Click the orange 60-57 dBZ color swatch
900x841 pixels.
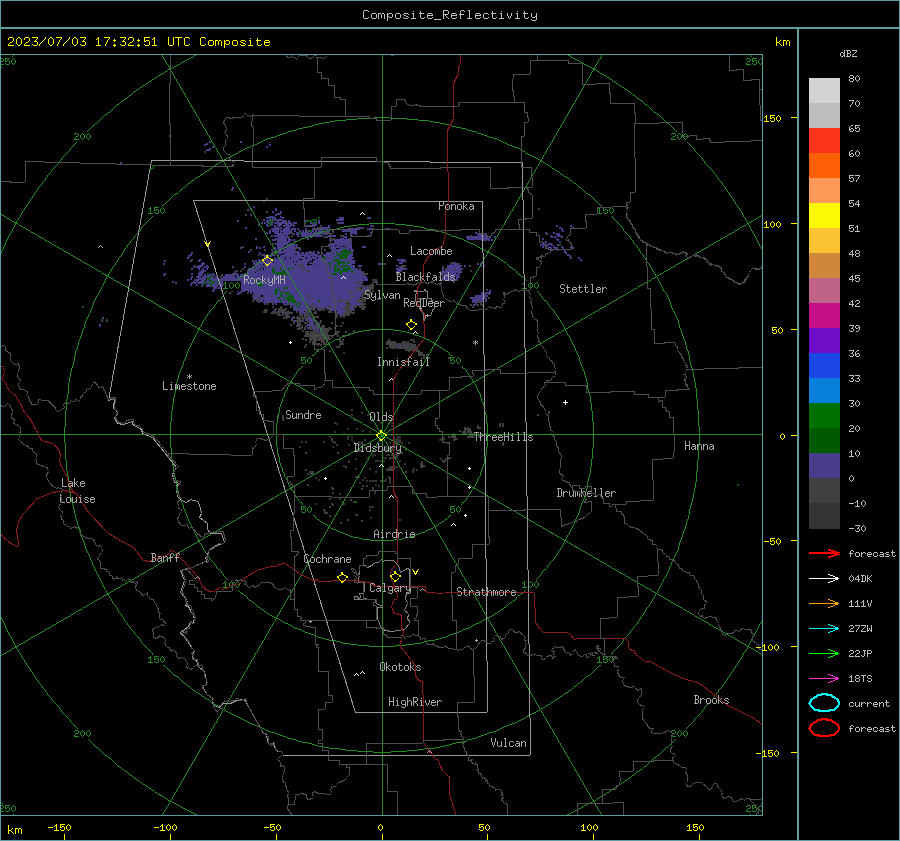824,166
